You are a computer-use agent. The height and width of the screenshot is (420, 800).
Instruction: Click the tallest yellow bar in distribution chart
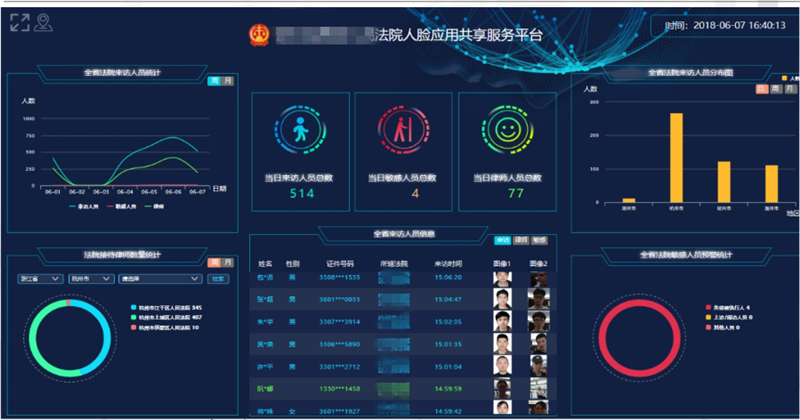click(676, 157)
